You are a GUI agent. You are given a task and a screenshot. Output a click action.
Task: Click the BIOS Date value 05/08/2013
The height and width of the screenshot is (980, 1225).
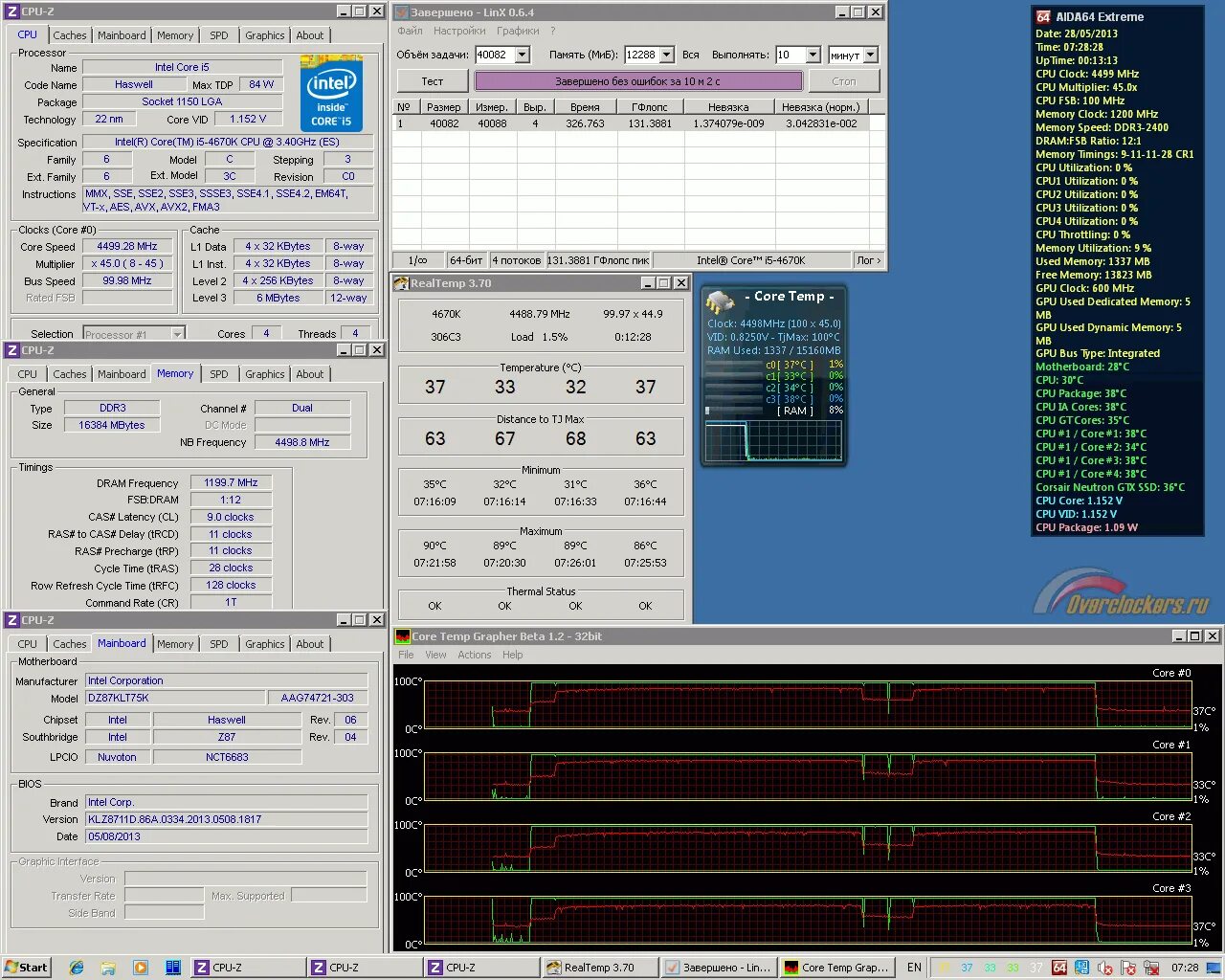pyautogui.click(x=227, y=836)
